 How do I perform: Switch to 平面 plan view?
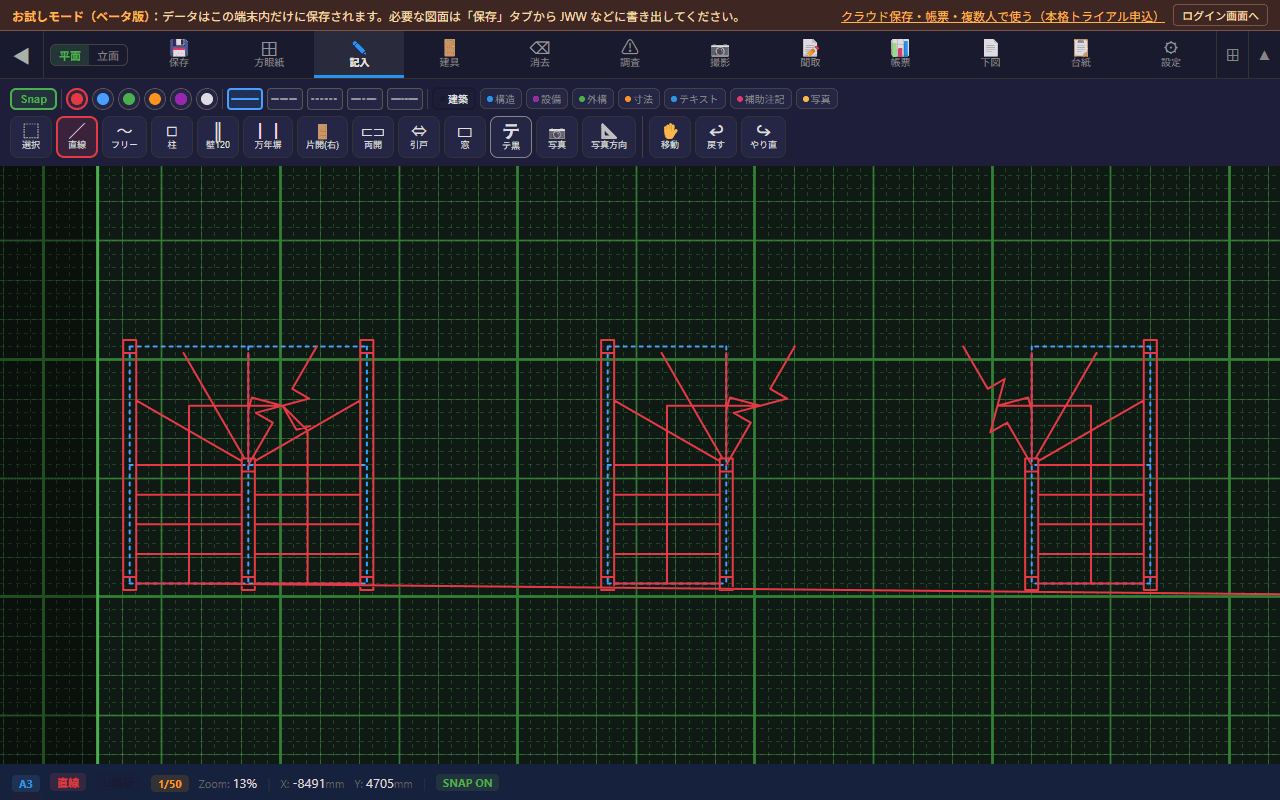70,55
